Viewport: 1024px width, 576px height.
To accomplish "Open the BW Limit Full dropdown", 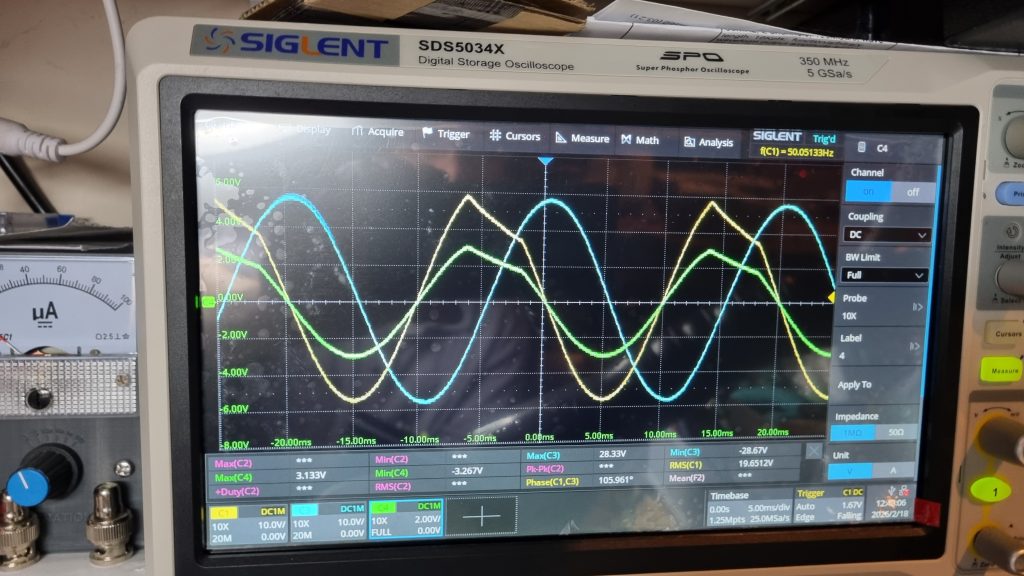I will click(x=887, y=275).
